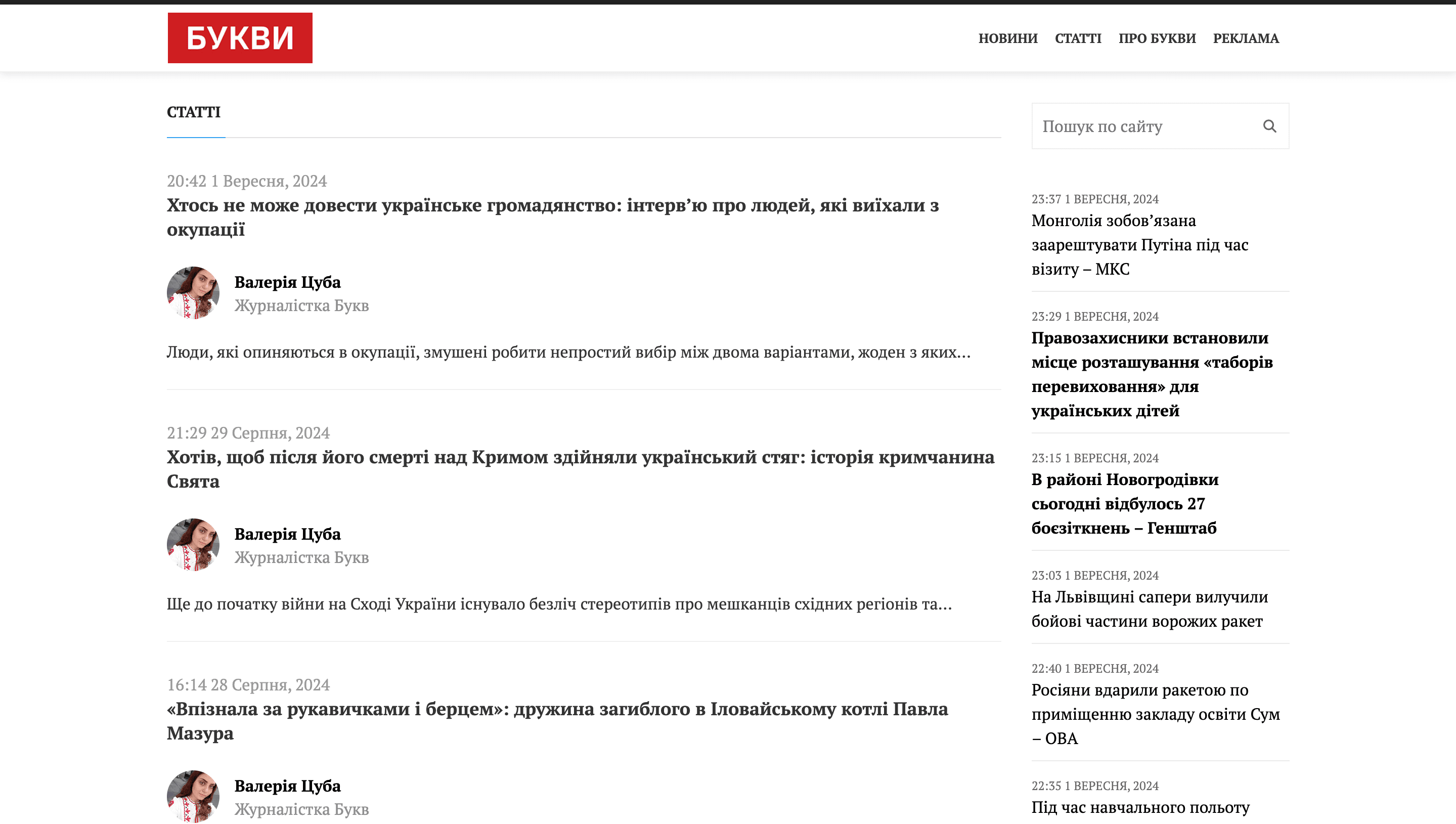The image size is (1456, 824).
Task: Click author avatar in the 29 Серпня article
Action: coord(193,545)
